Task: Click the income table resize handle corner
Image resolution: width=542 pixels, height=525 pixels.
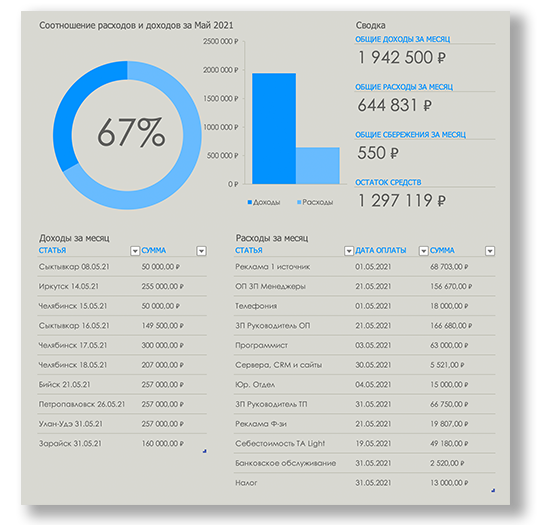Action: (x=205, y=451)
